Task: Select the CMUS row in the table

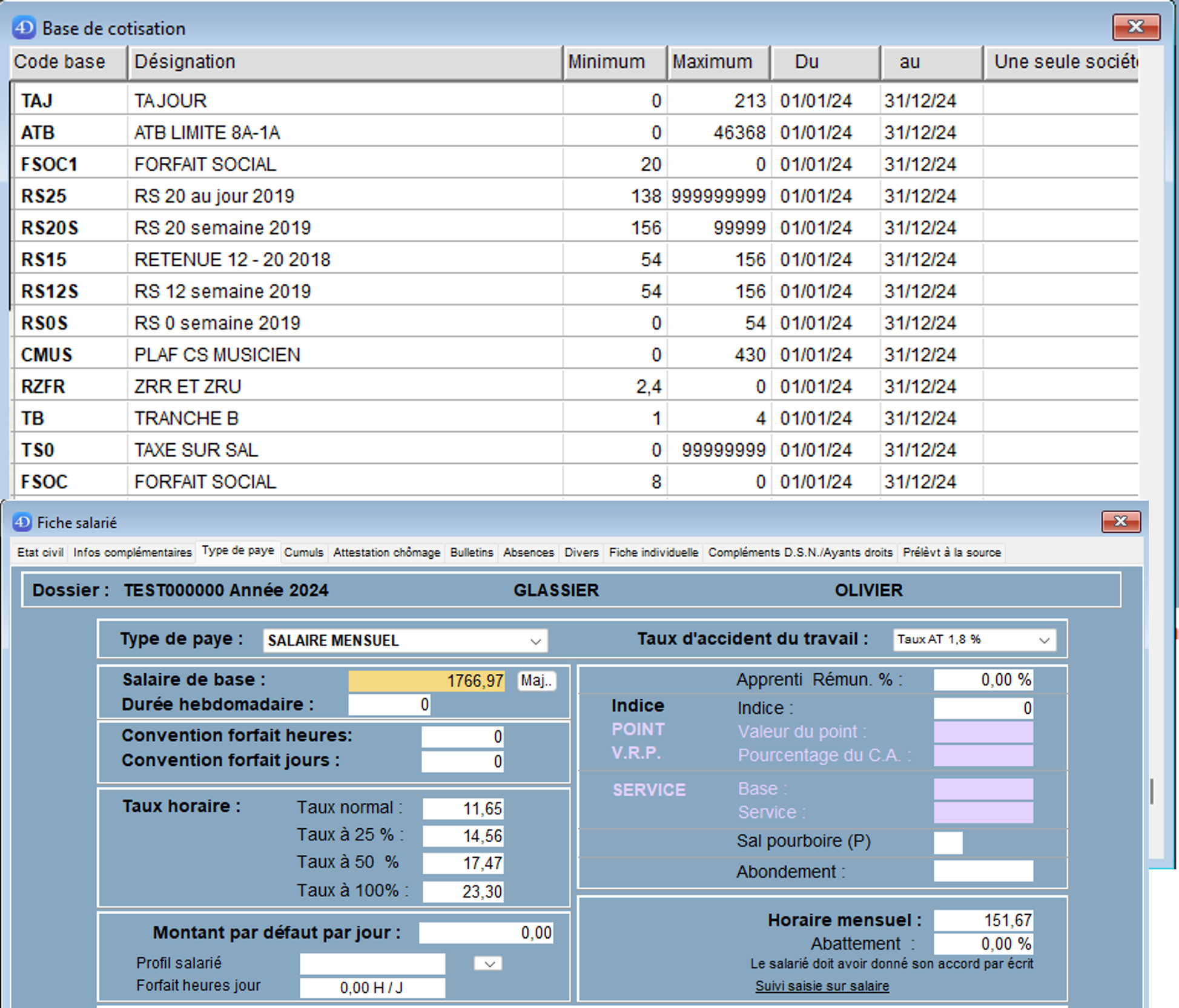Action: click(x=46, y=355)
